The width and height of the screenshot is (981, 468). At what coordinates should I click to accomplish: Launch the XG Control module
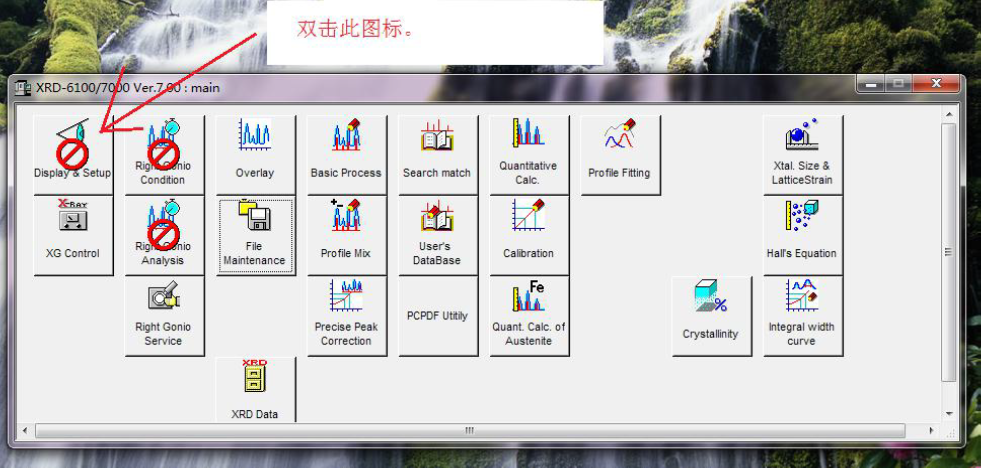tap(73, 235)
